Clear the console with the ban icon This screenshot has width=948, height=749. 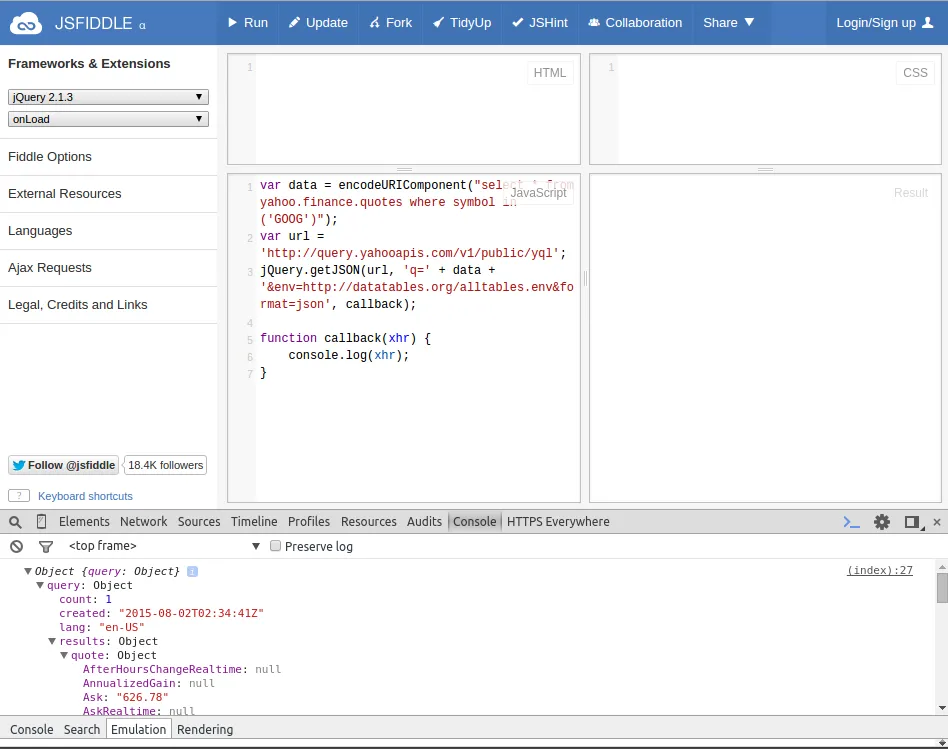pyautogui.click(x=16, y=546)
